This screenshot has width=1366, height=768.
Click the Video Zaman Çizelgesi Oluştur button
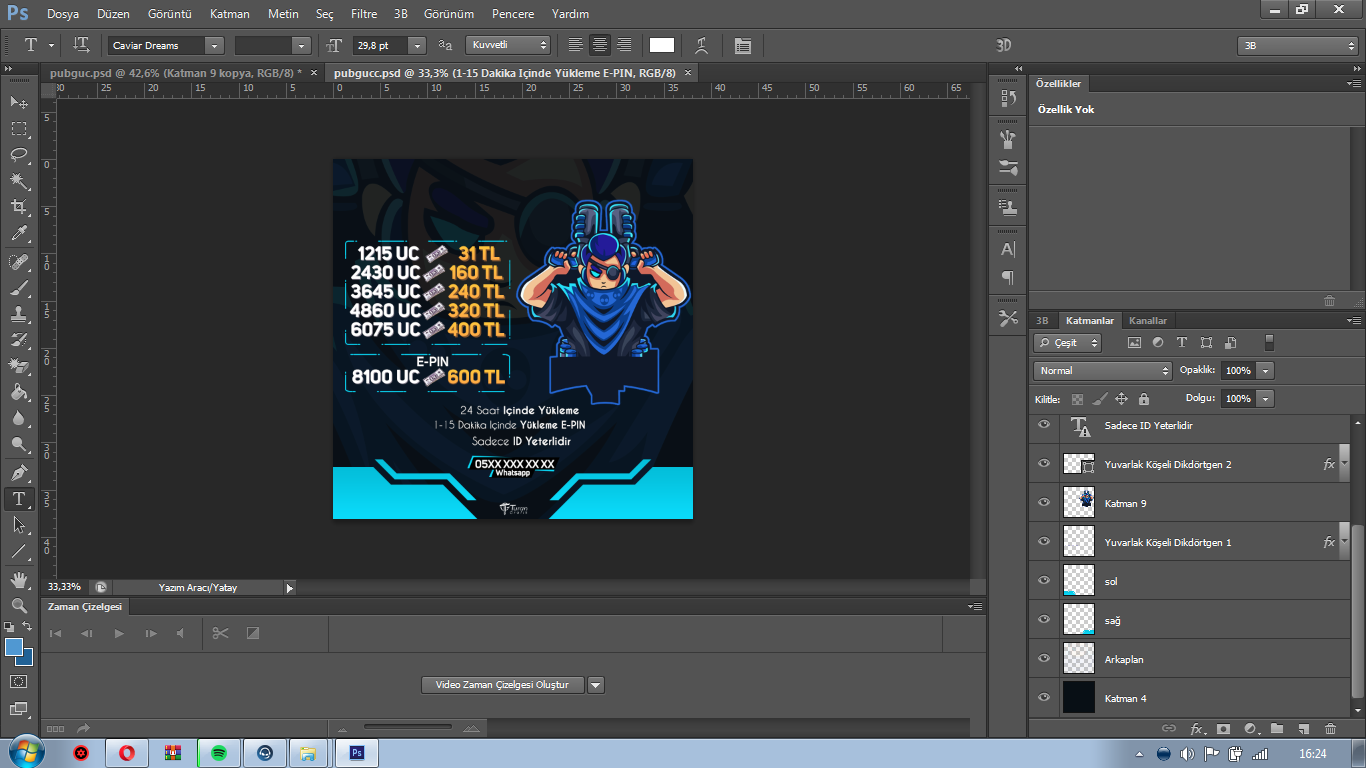(x=502, y=685)
